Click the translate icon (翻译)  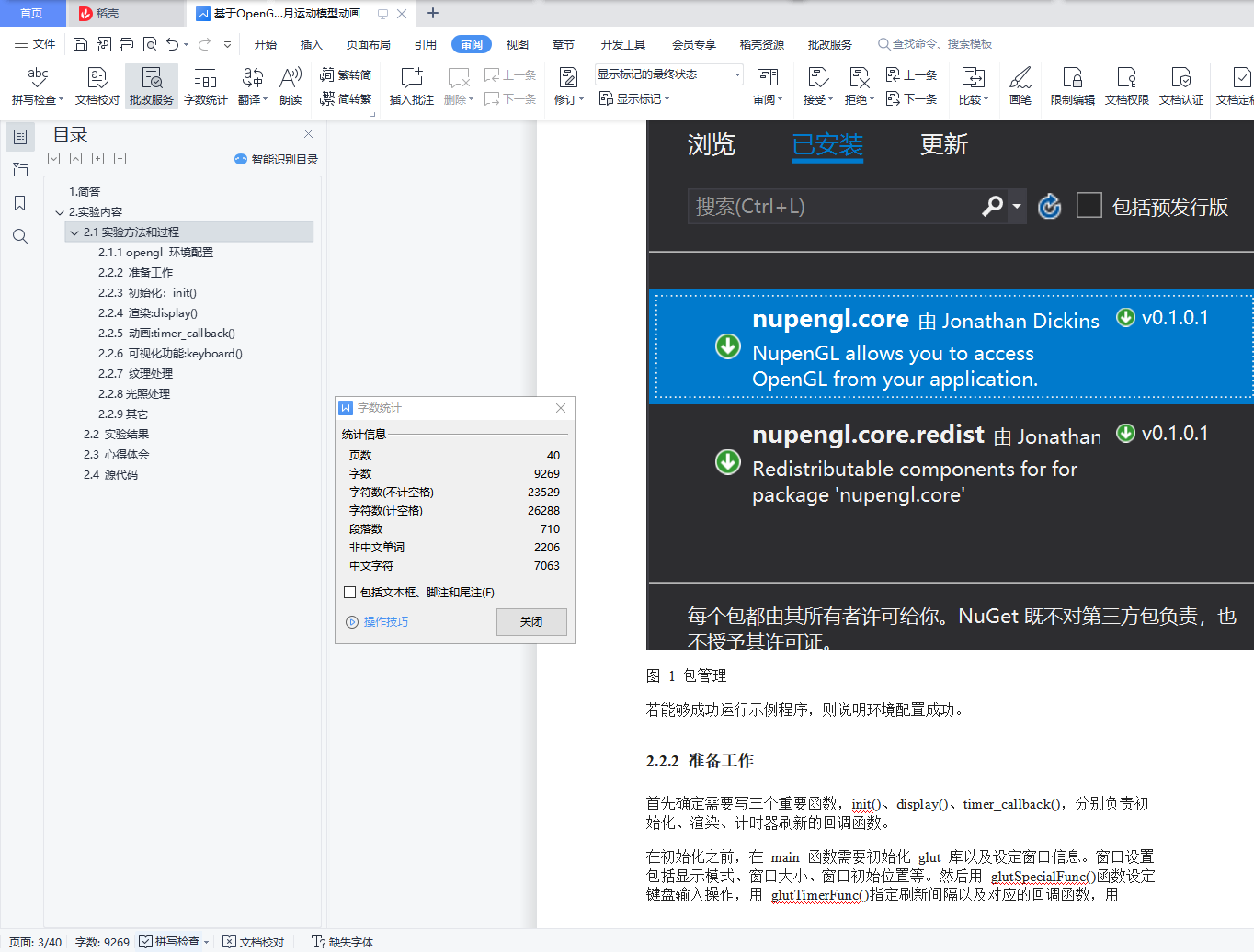pos(252,86)
